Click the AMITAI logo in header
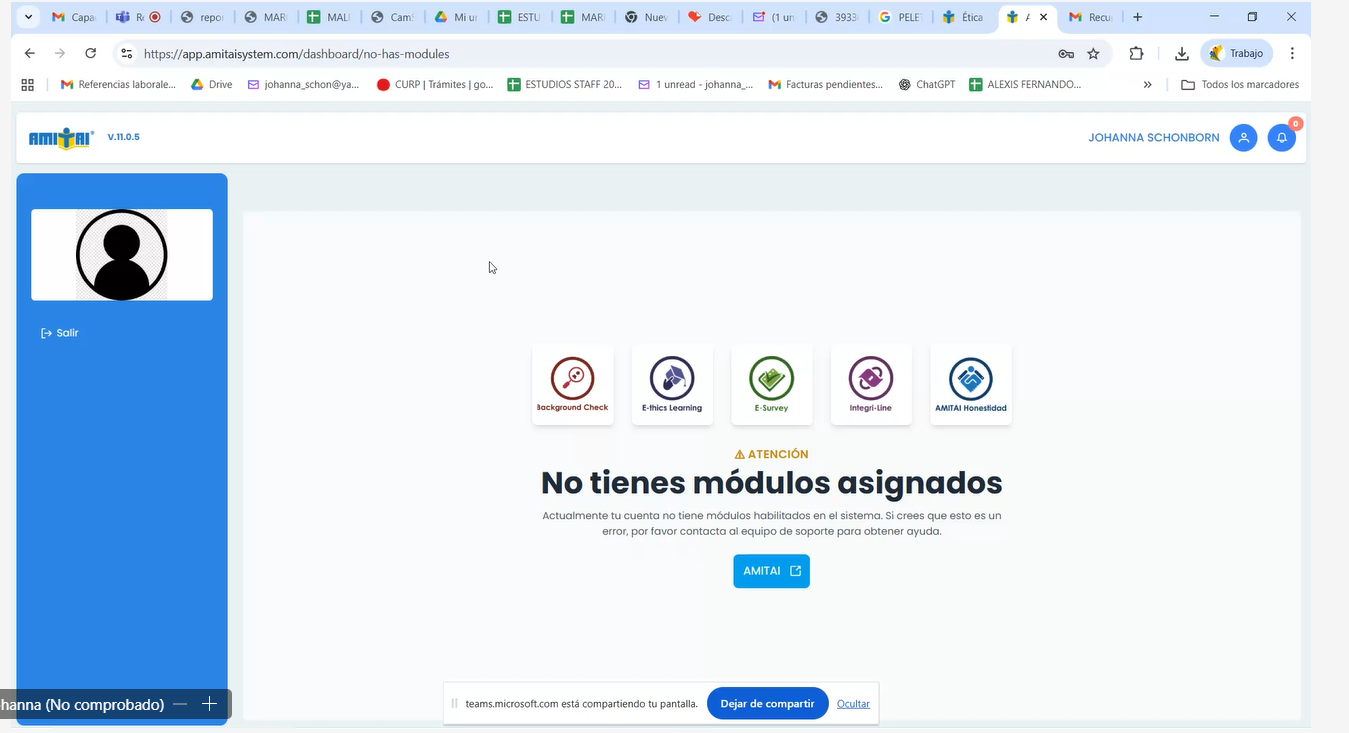 61,138
